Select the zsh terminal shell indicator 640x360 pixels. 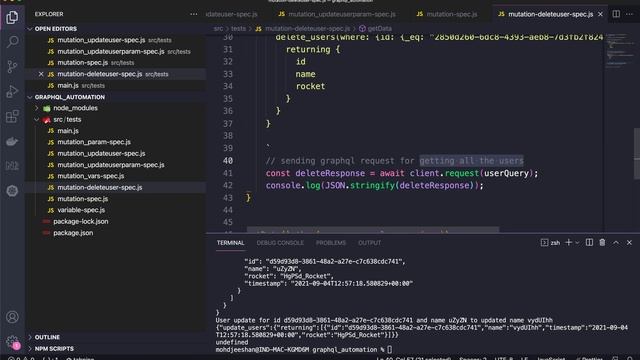point(550,242)
